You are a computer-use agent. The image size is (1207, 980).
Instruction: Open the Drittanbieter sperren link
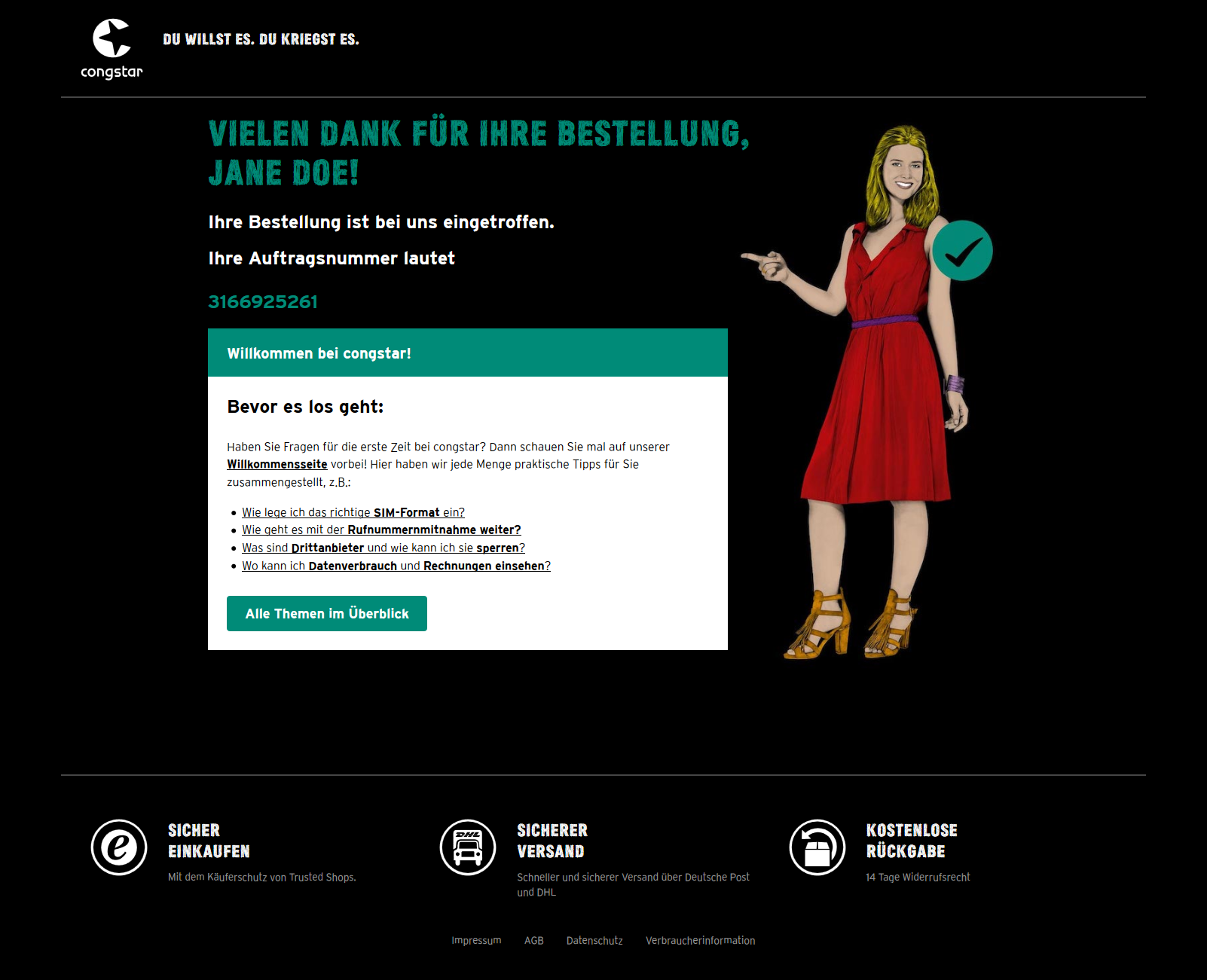383,548
